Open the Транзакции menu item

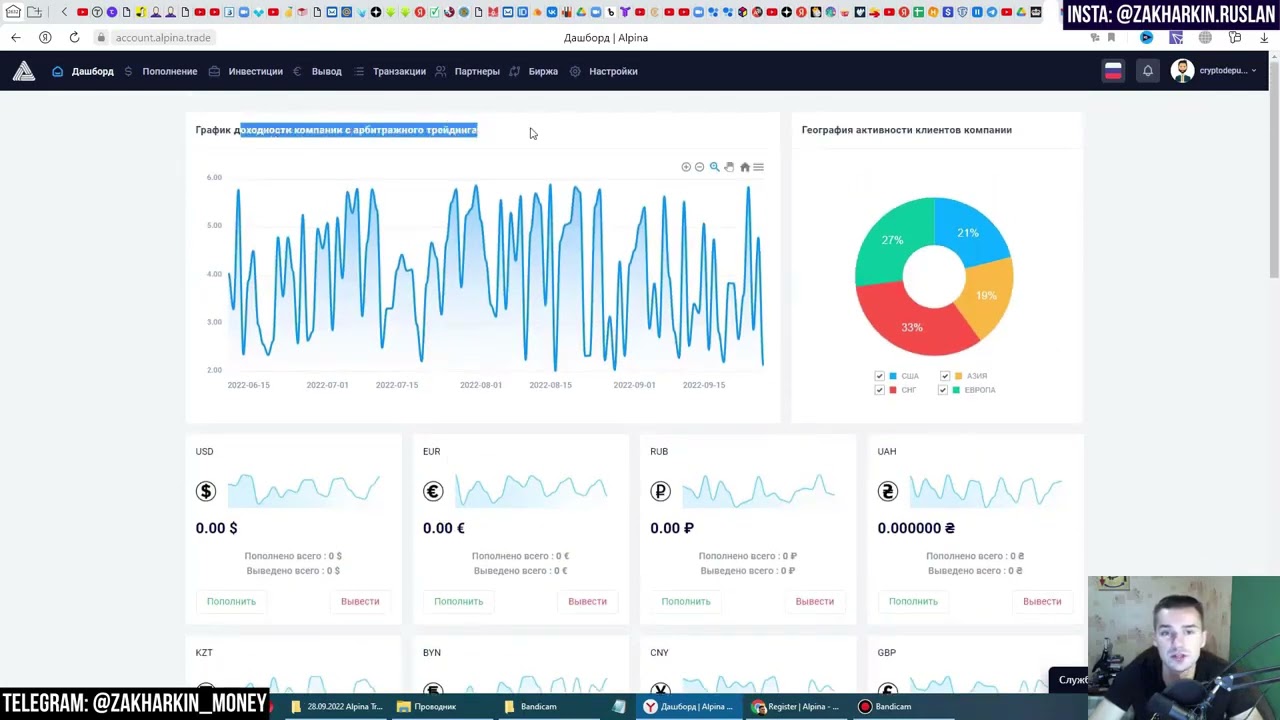[x=389, y=71]
